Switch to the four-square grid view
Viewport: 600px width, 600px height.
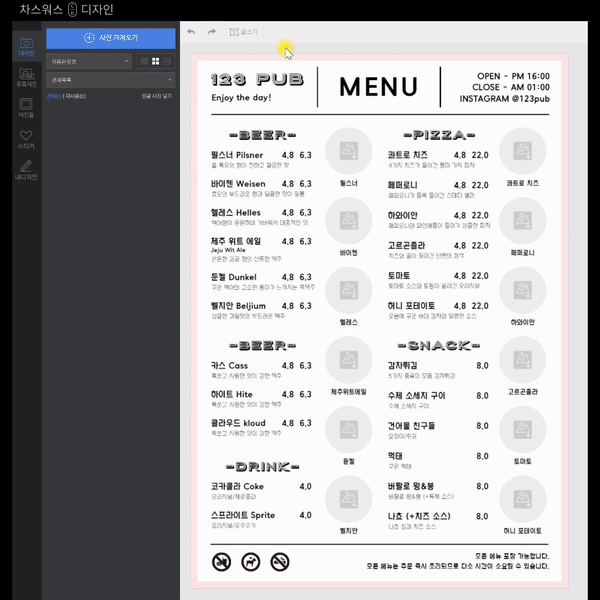(155, 61)
